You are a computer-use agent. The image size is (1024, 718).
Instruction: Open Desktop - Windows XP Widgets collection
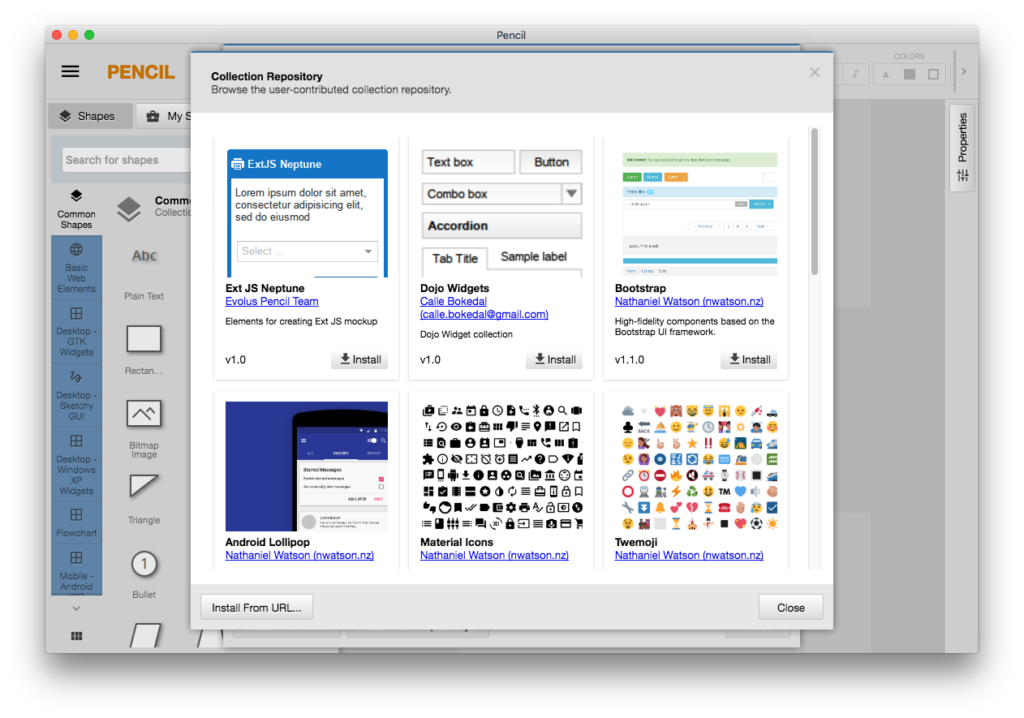point(76,465)
